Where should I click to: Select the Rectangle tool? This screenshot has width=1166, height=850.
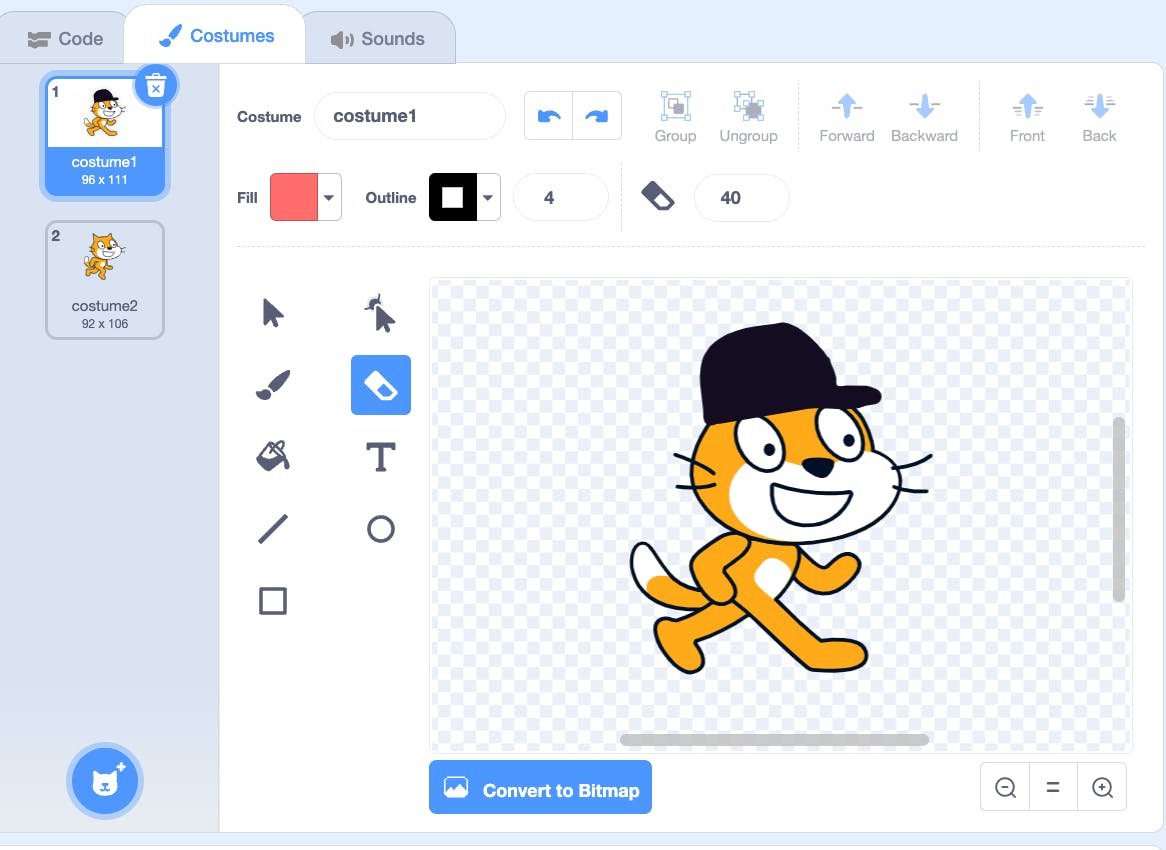273,601
